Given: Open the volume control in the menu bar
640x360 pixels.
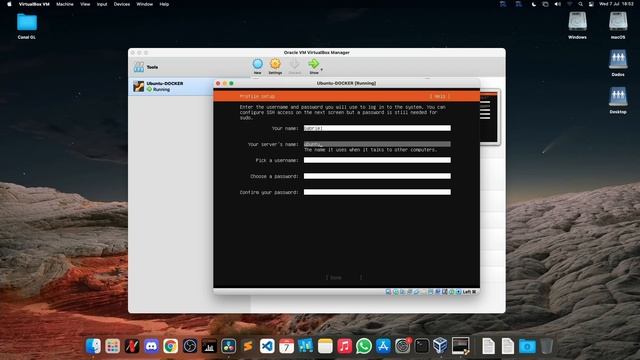Looking at the screenshot, I should 558,4.
